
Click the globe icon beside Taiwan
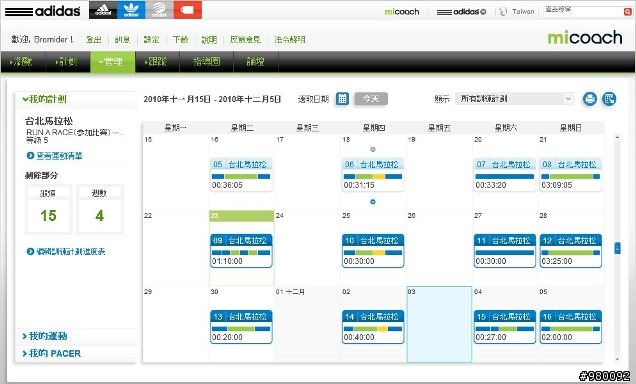click(503, 11)
